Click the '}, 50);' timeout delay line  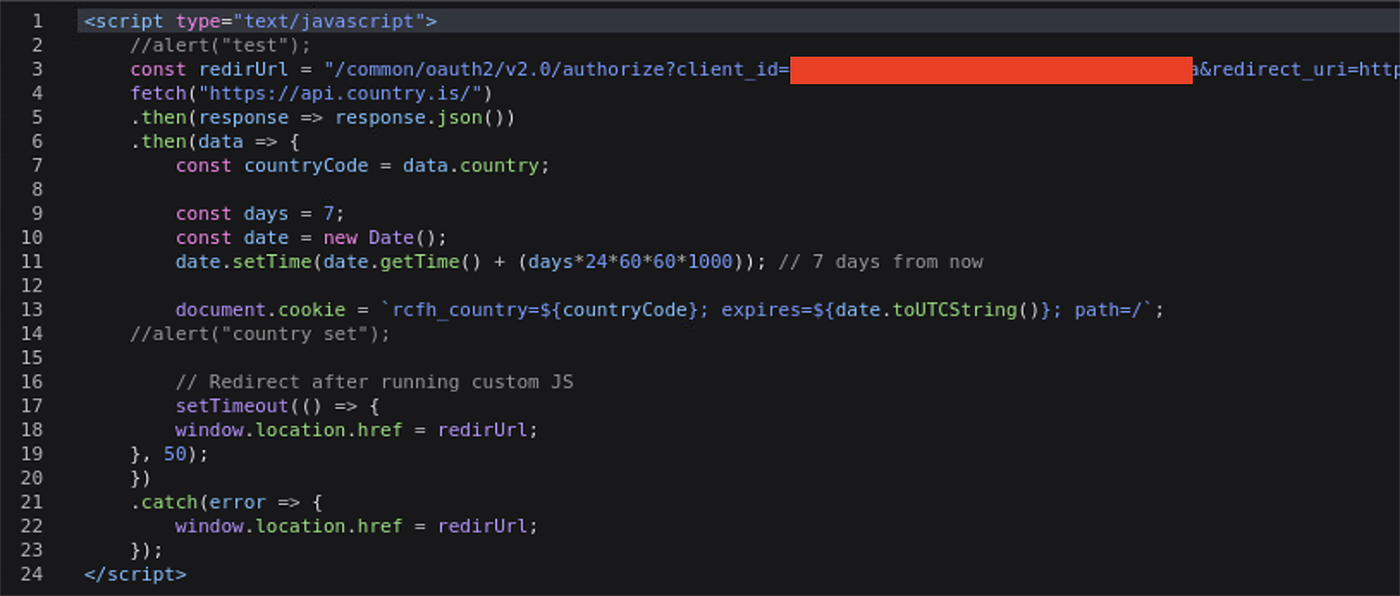pos(170,453)
